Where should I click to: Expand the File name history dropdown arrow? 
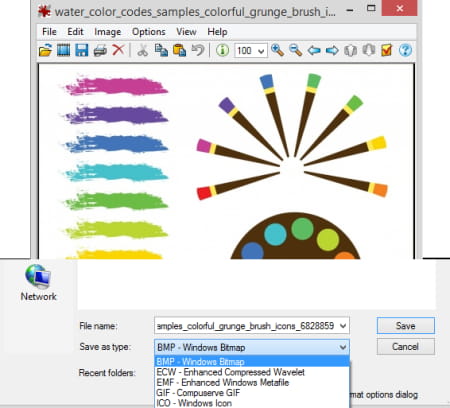click(x=343, y=326)
